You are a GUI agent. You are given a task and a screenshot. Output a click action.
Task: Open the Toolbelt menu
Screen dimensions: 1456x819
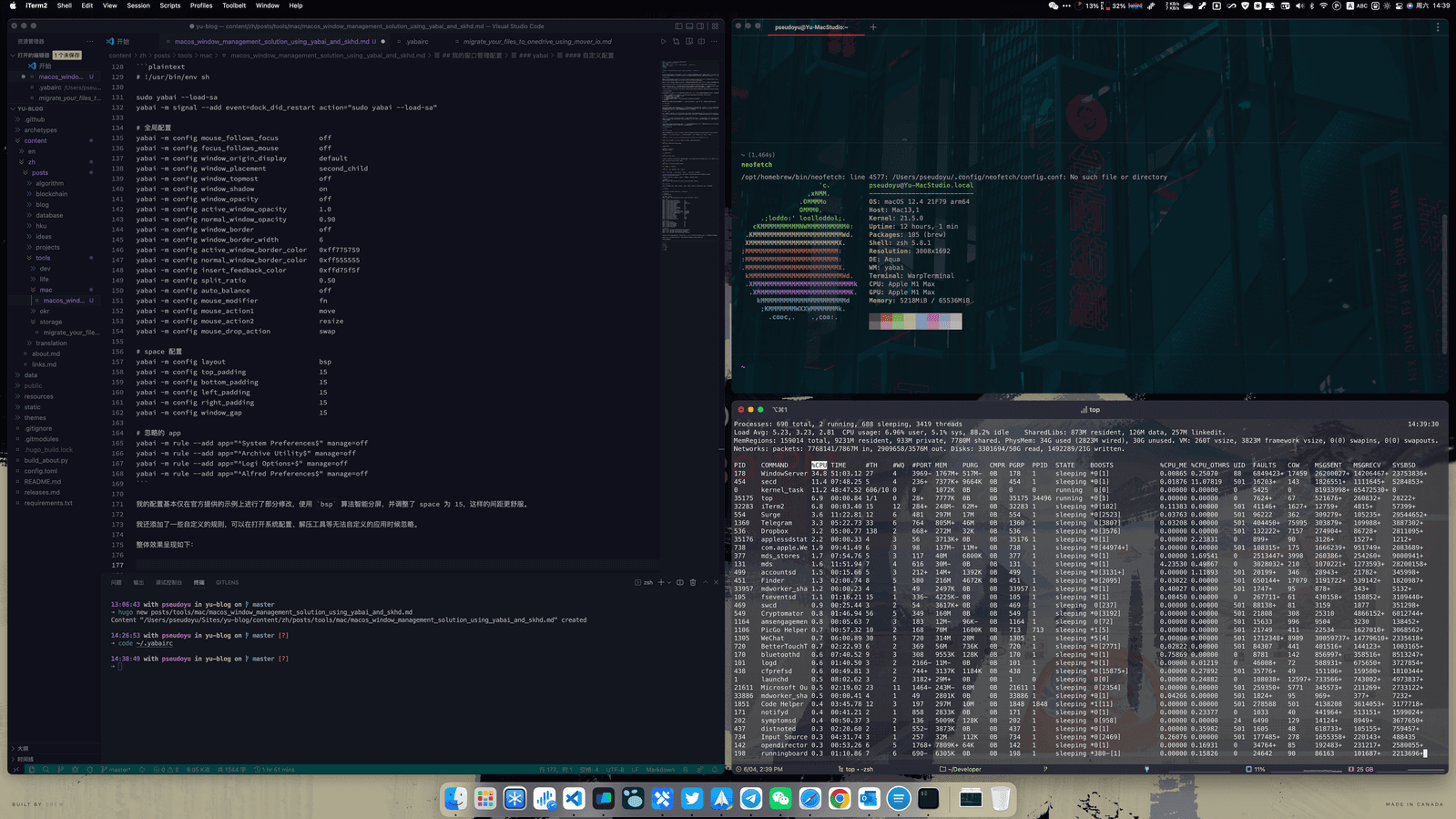point(234,5)
